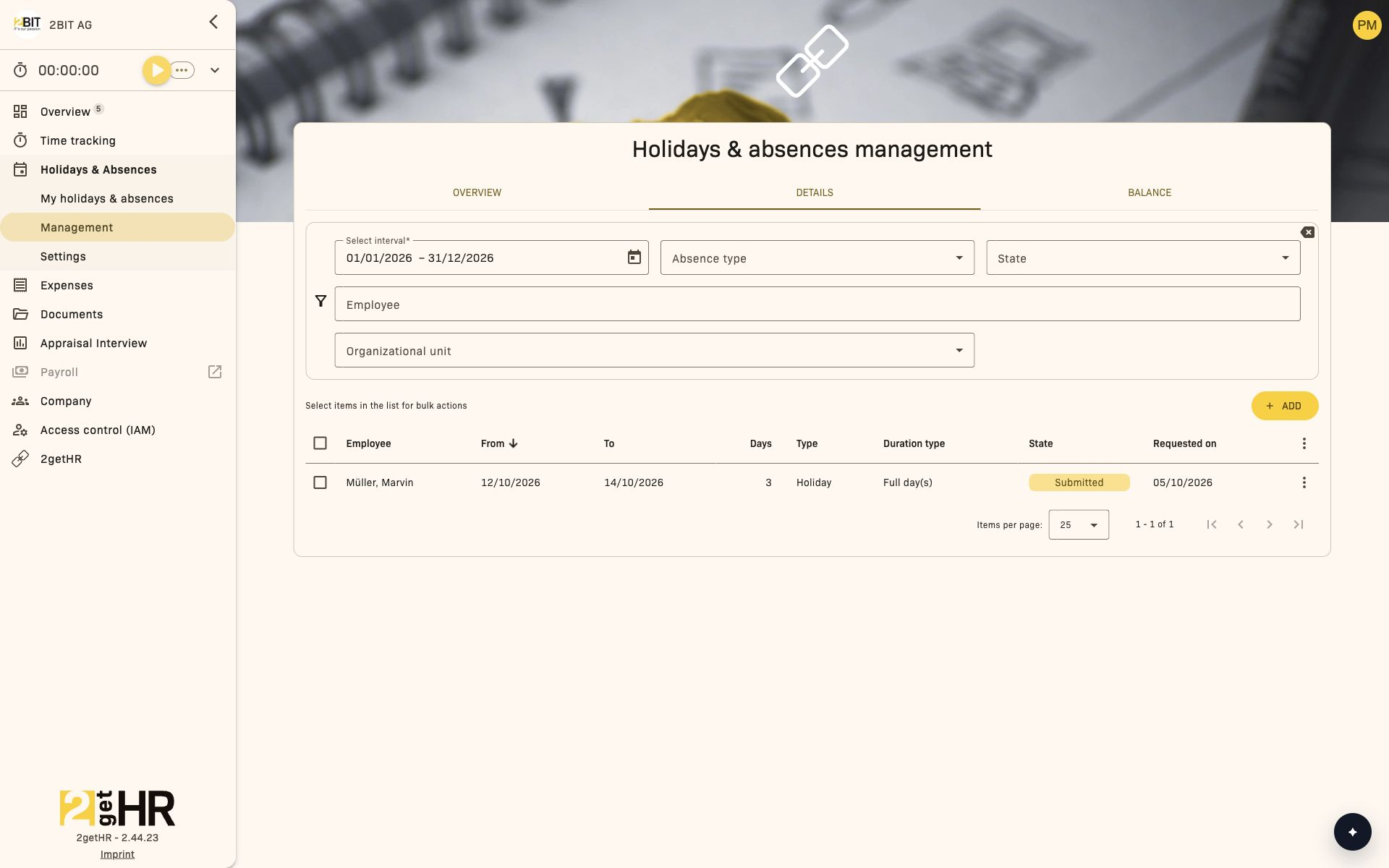Open table column options kebab in header
Viewport: 1389px width, 868px height.
coord(1304,443)
